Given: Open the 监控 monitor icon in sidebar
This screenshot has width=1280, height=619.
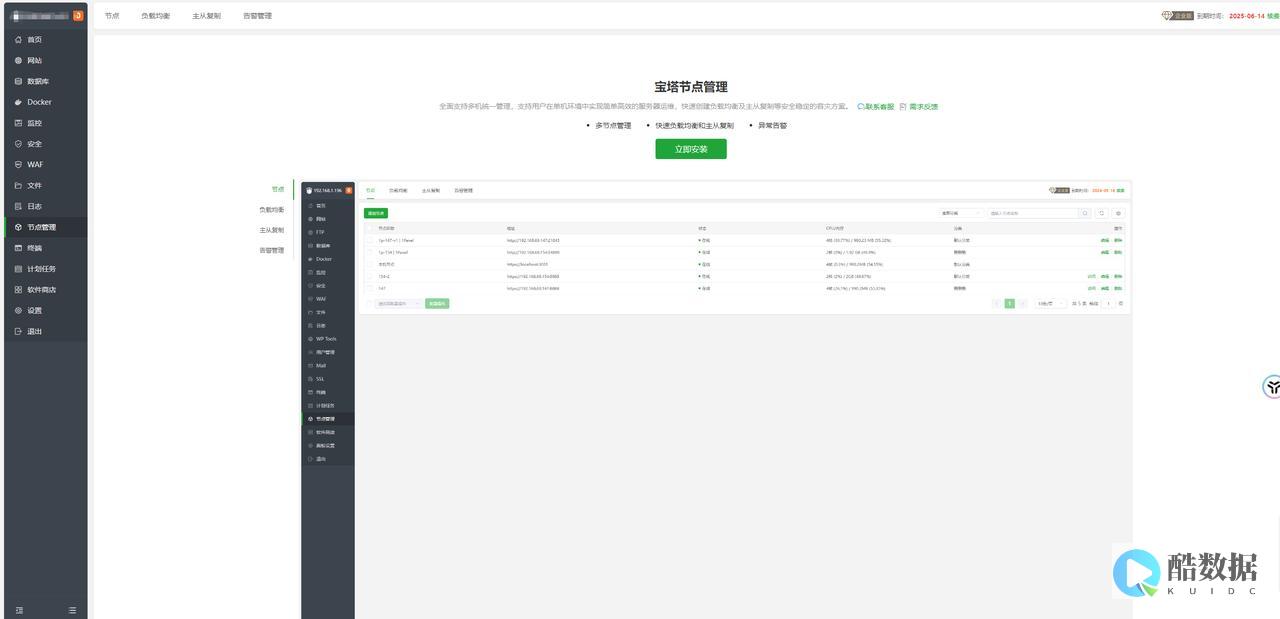Looking at the screenshot, I should tap(18, 123).
